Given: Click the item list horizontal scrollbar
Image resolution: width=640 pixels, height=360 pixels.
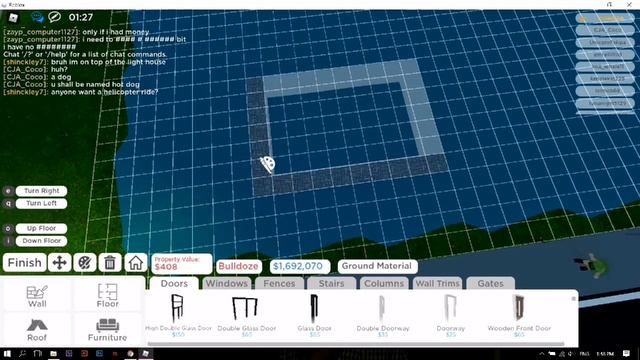Looking at the screenshot, I should [x=356, y=344].
